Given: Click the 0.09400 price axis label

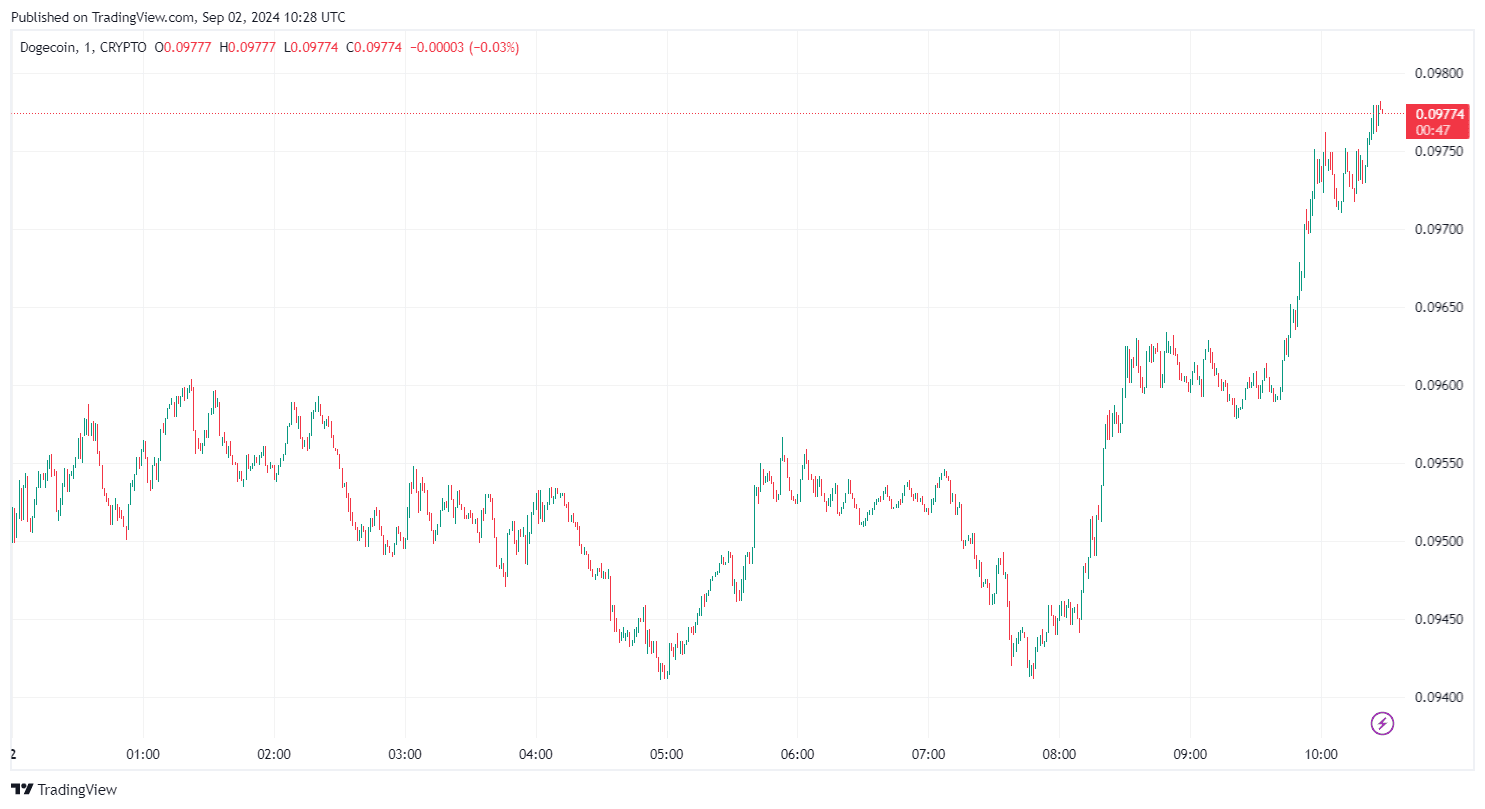Looking at the screenshot, I should (1438, 696).
